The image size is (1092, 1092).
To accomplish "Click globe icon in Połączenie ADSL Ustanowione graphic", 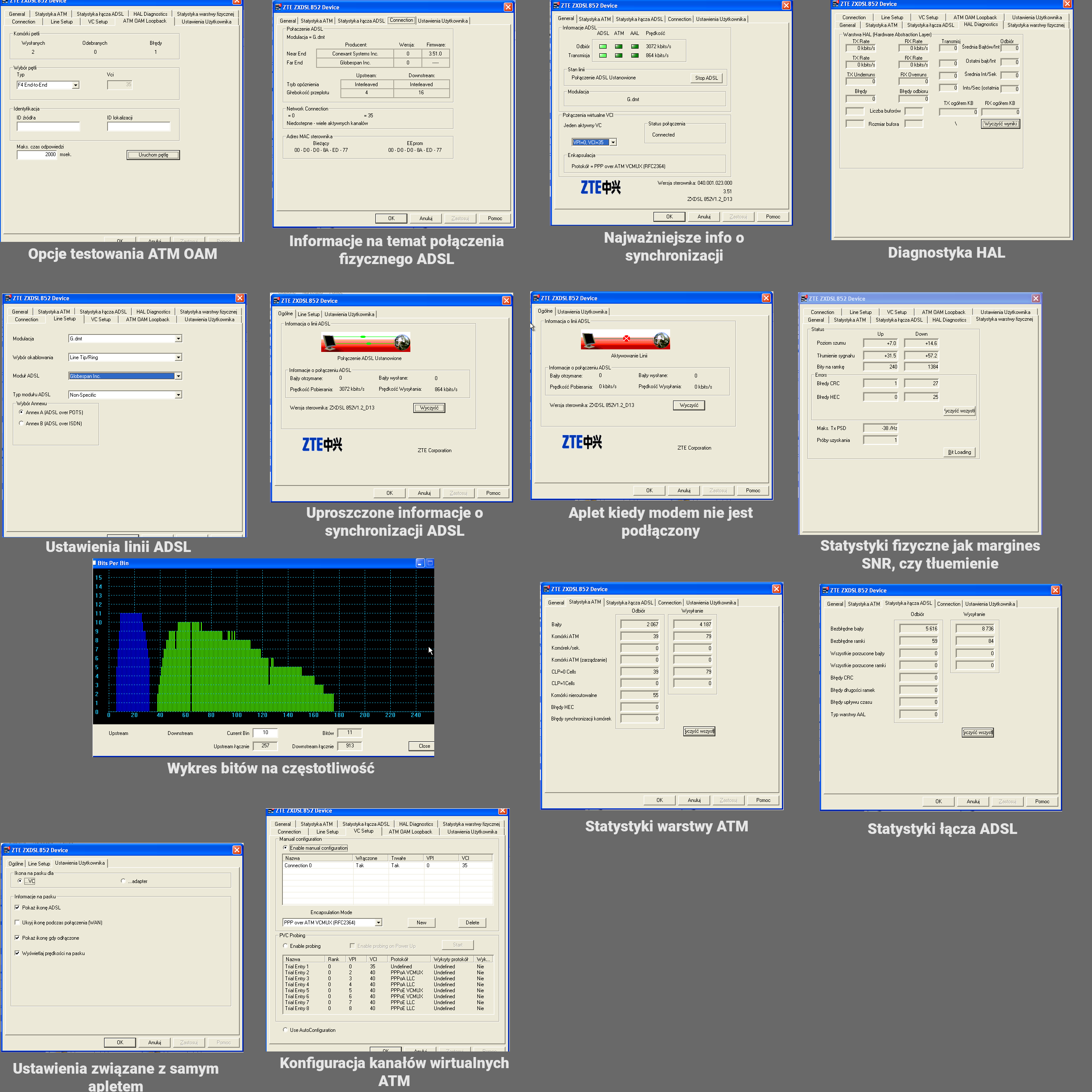I will click(x=402, y=342).
